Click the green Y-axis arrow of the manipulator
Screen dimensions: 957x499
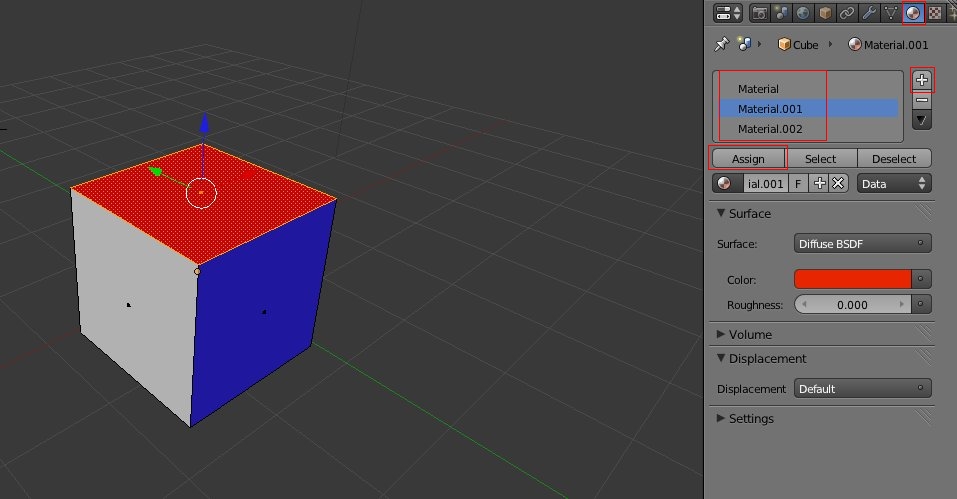[x=156, y=171]
